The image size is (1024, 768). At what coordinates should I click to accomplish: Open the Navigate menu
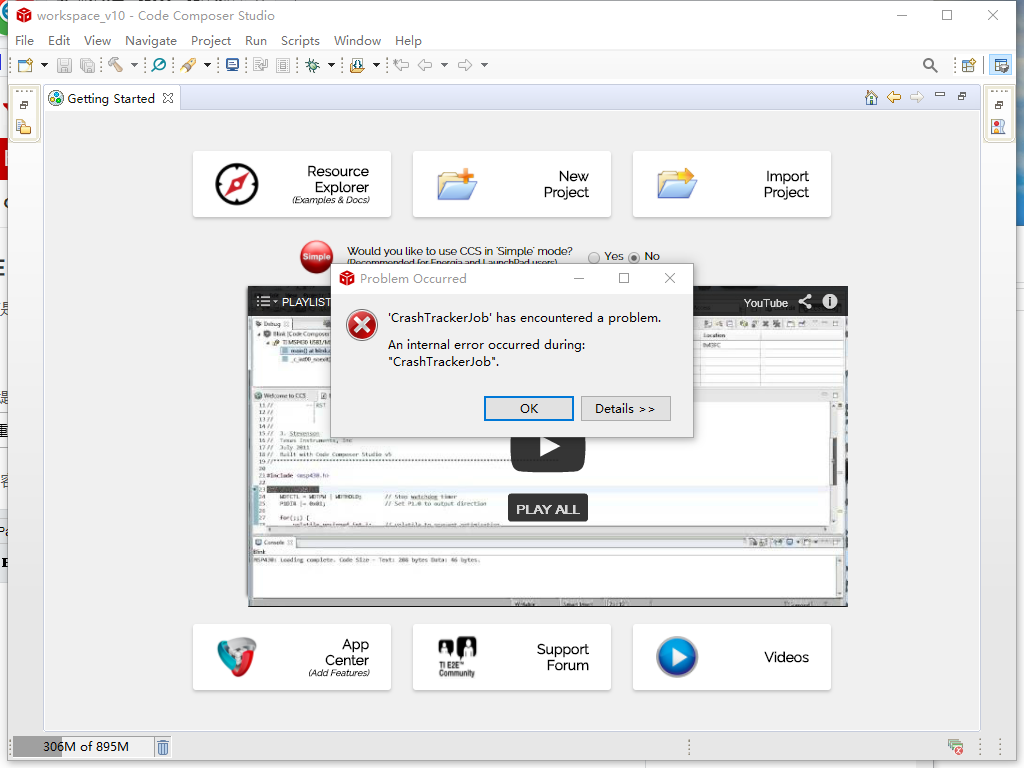point(151,40)
